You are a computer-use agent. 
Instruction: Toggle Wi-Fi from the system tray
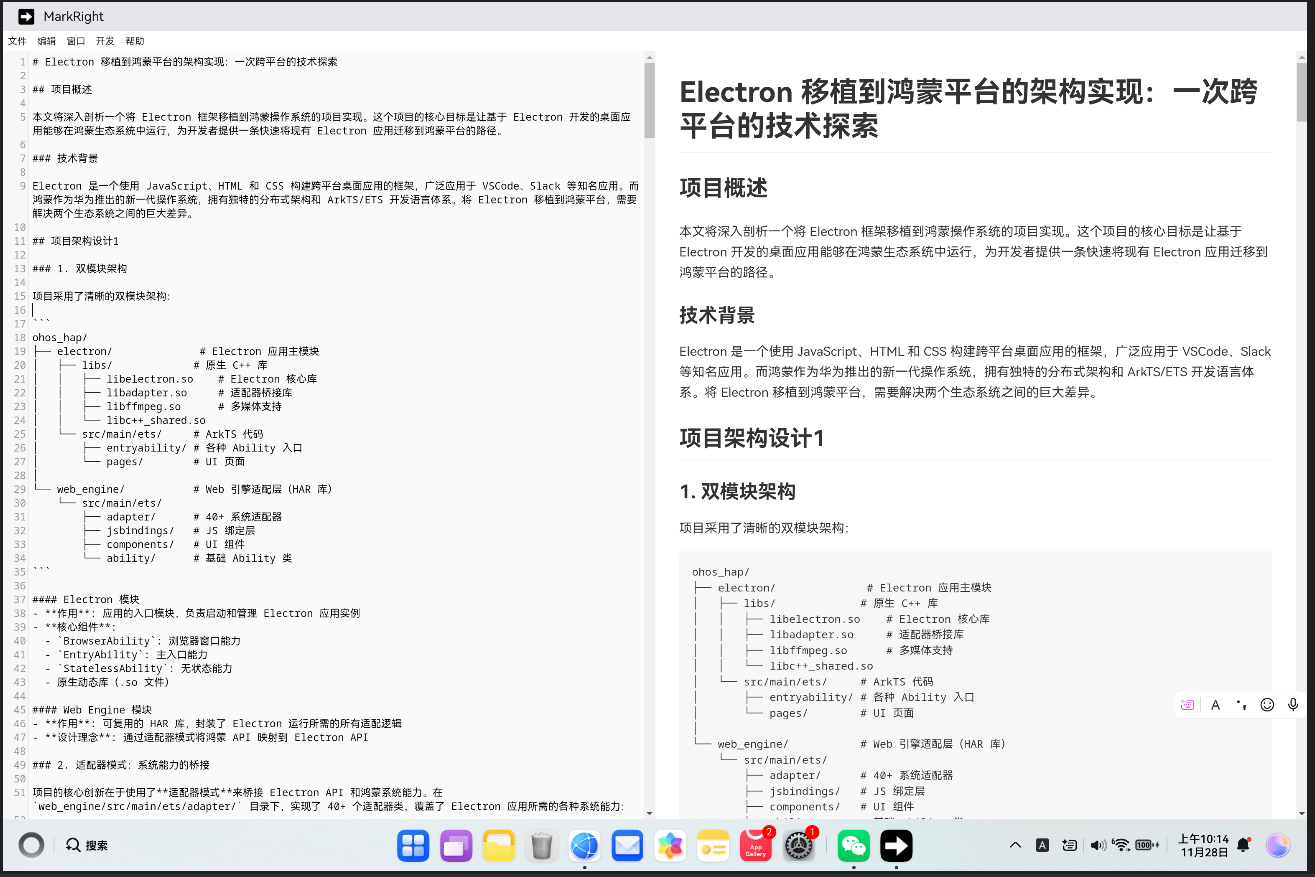tap(1122, 845)
